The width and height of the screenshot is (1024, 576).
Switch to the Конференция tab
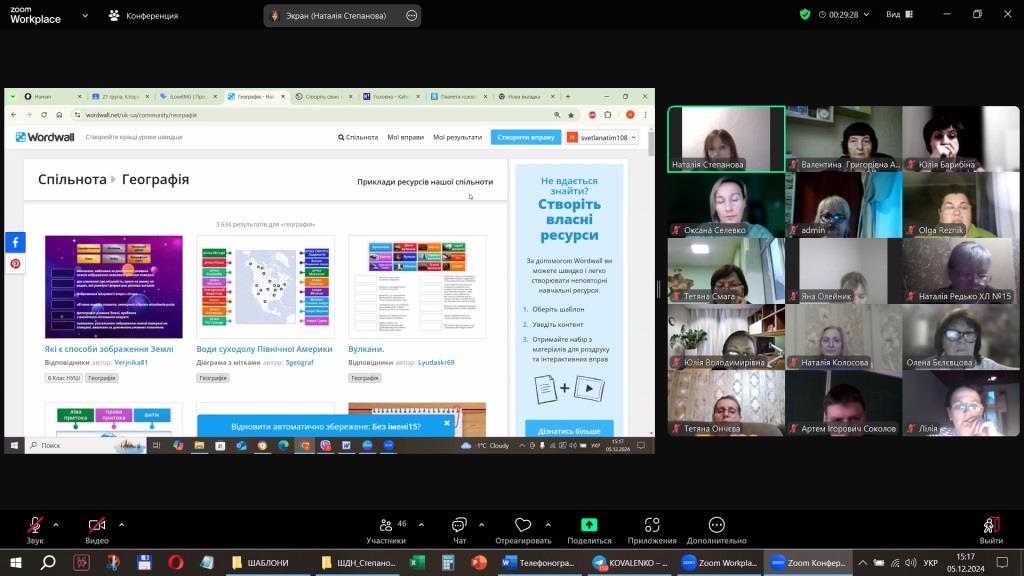(x=143, y=15)
